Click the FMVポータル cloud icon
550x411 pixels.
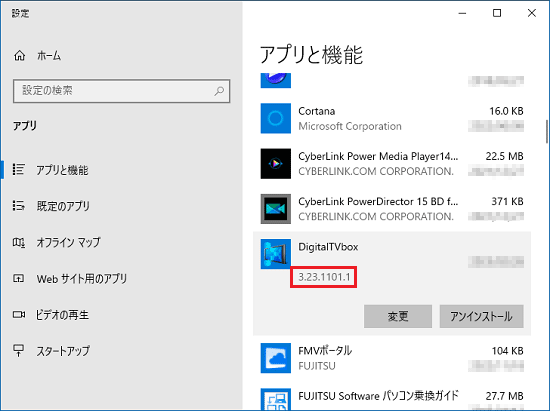[276, 358]
